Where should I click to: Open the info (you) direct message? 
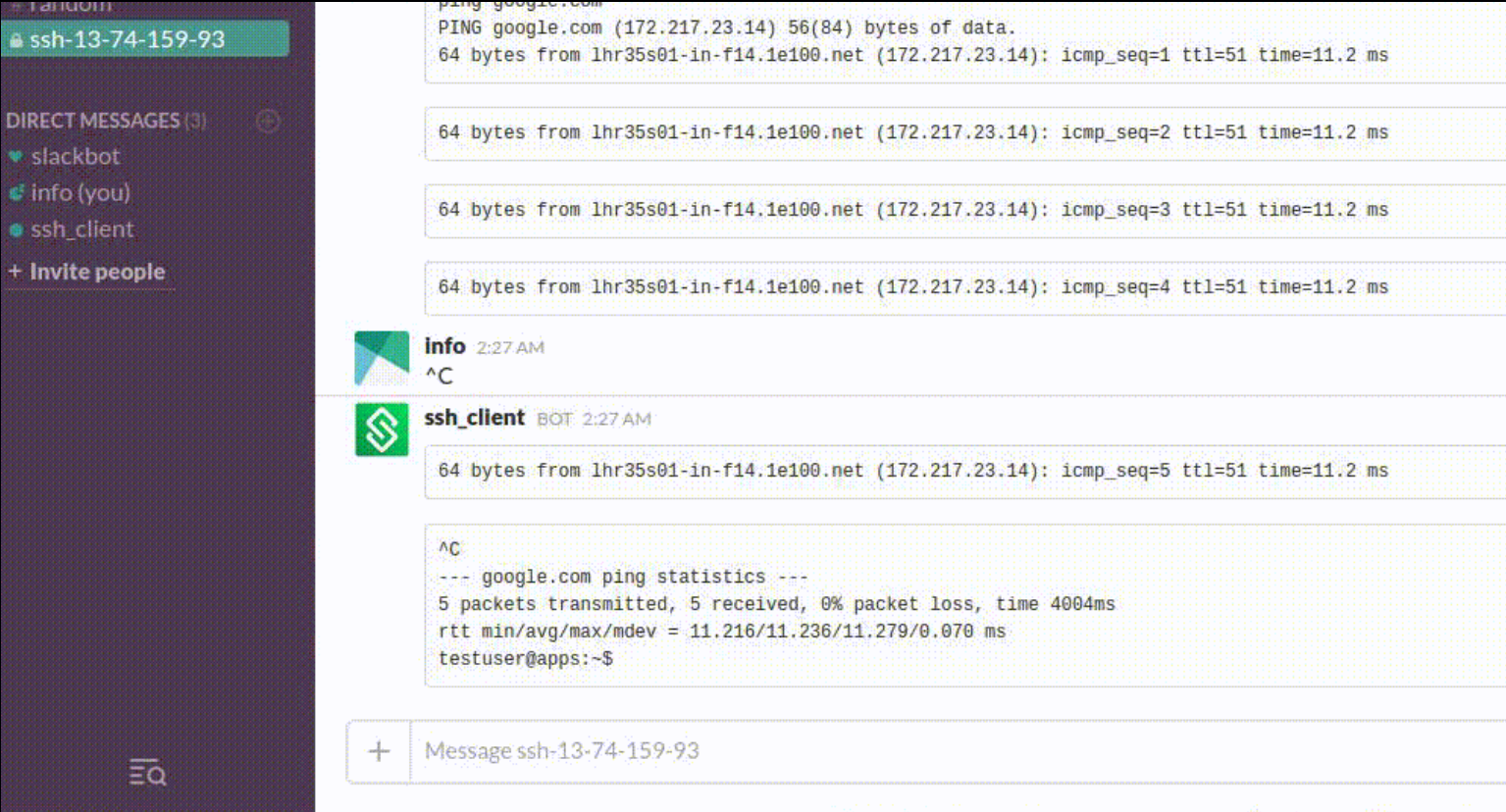[79, 193]
